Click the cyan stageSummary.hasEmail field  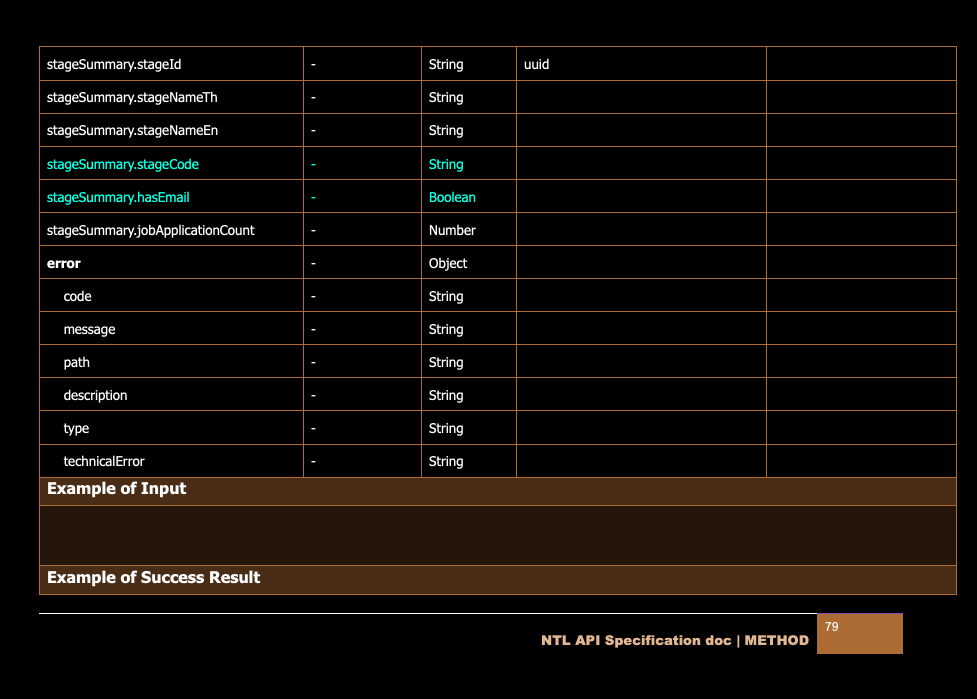pos(118,197)
